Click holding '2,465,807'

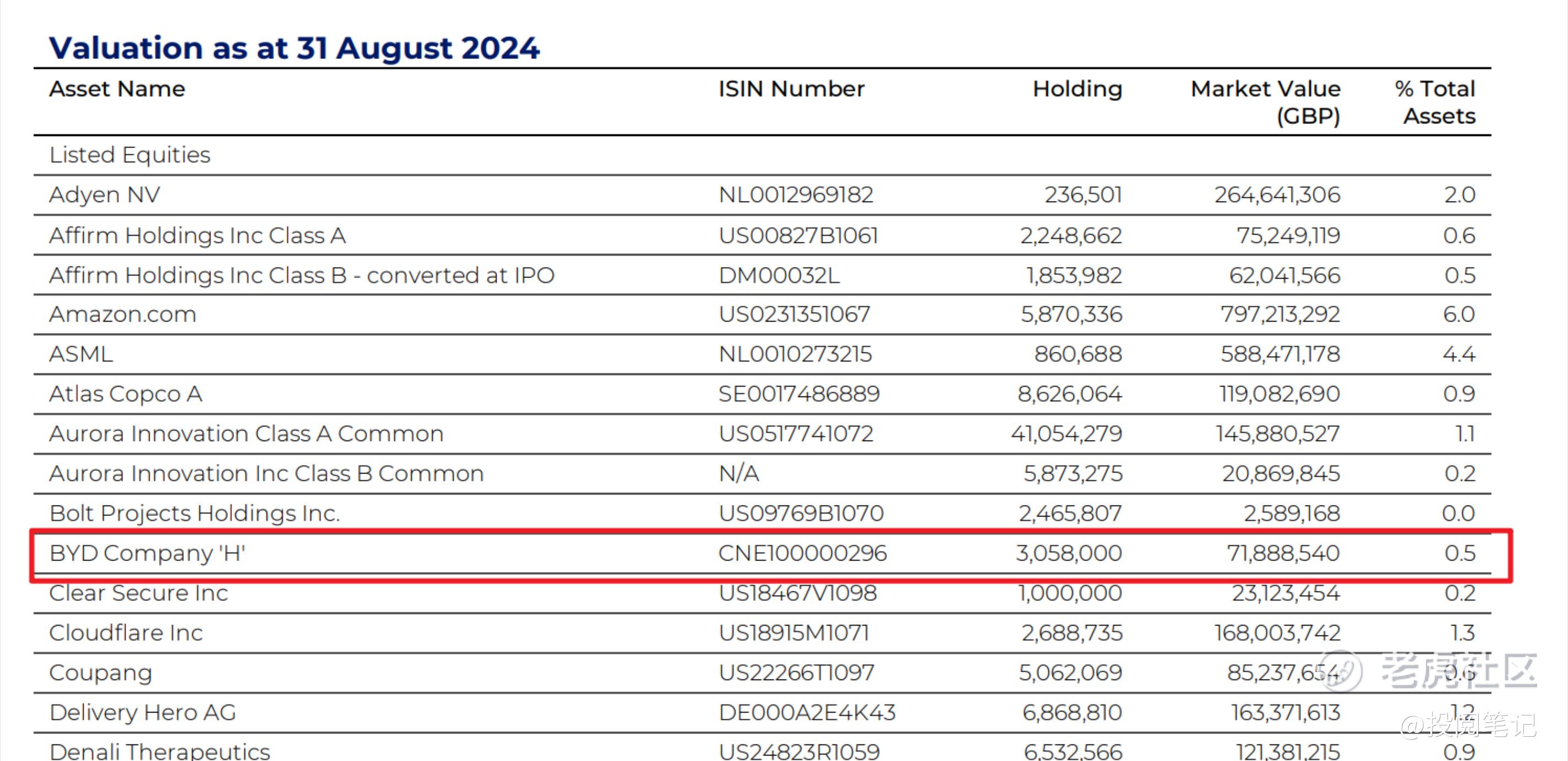[1071, 513]
